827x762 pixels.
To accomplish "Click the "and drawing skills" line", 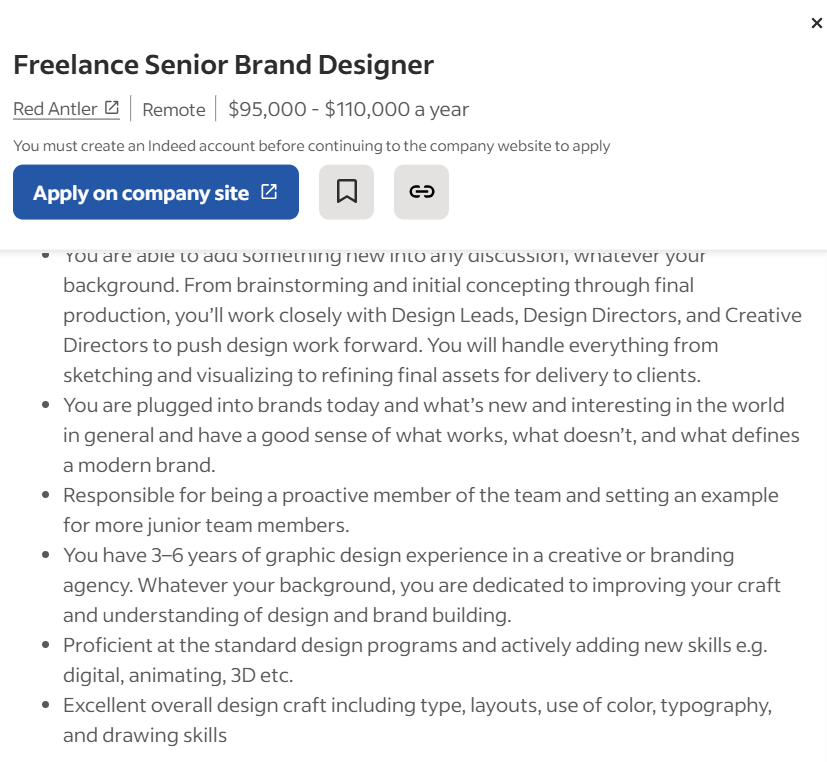I will coord(145,735).
